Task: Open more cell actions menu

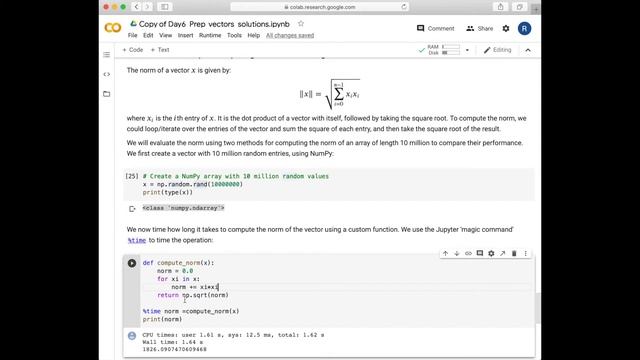Action: (x=525, y=253)
